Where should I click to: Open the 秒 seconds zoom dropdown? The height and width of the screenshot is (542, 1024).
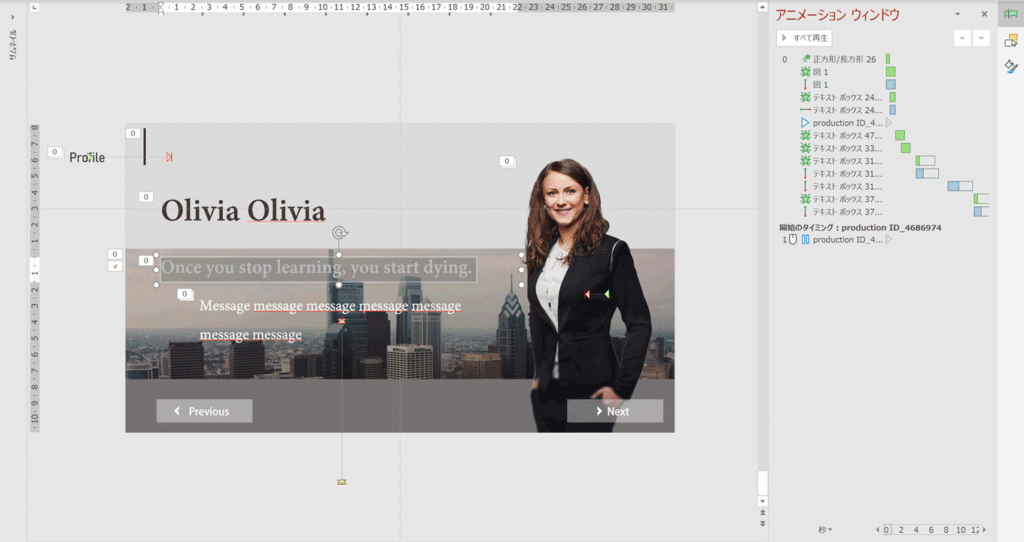(824, 529)
